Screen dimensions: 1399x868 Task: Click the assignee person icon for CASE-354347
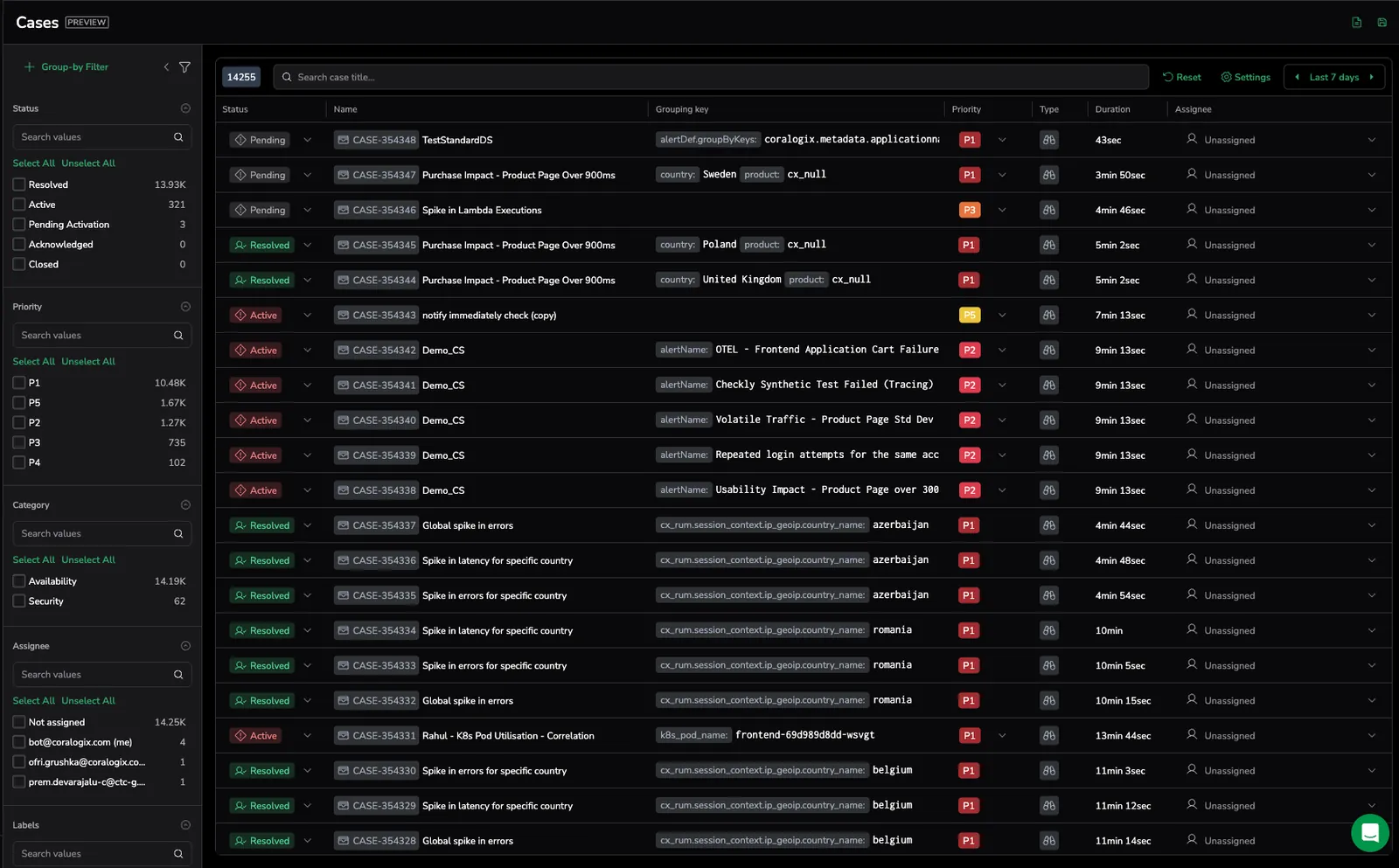(1192, 174)
